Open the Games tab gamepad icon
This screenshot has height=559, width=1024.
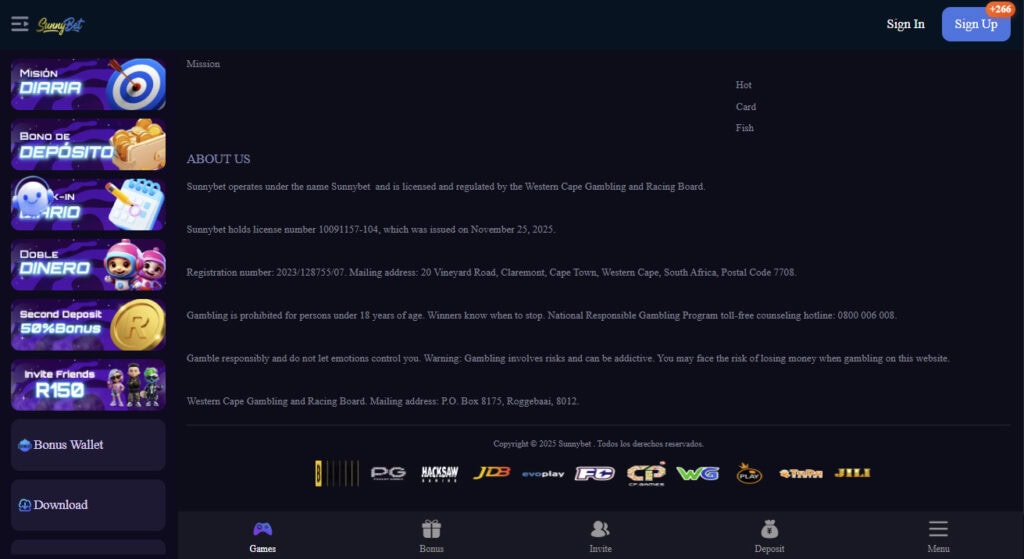pos(263,529)
